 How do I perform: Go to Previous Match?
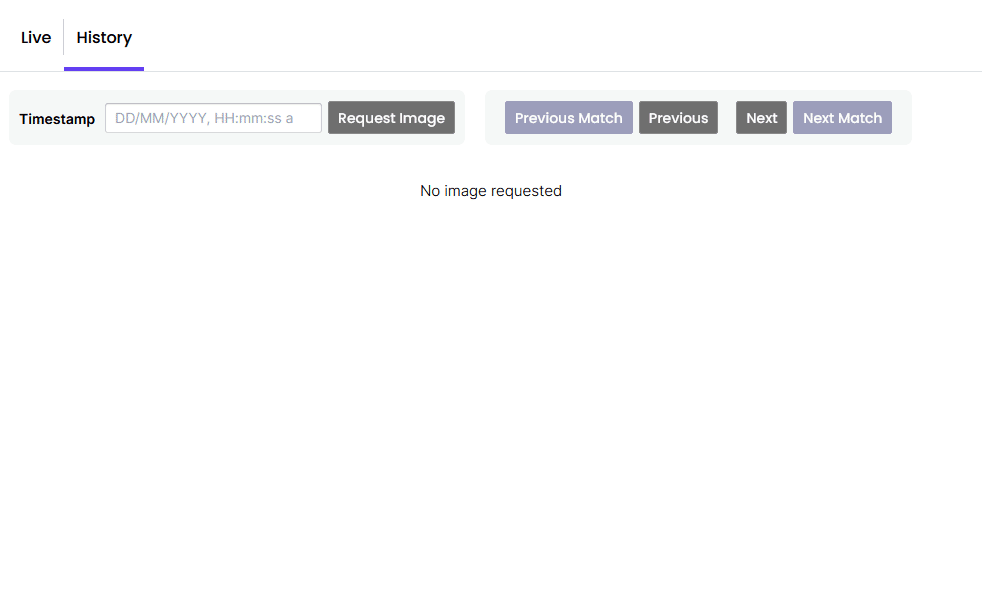(x=568, y=118)
